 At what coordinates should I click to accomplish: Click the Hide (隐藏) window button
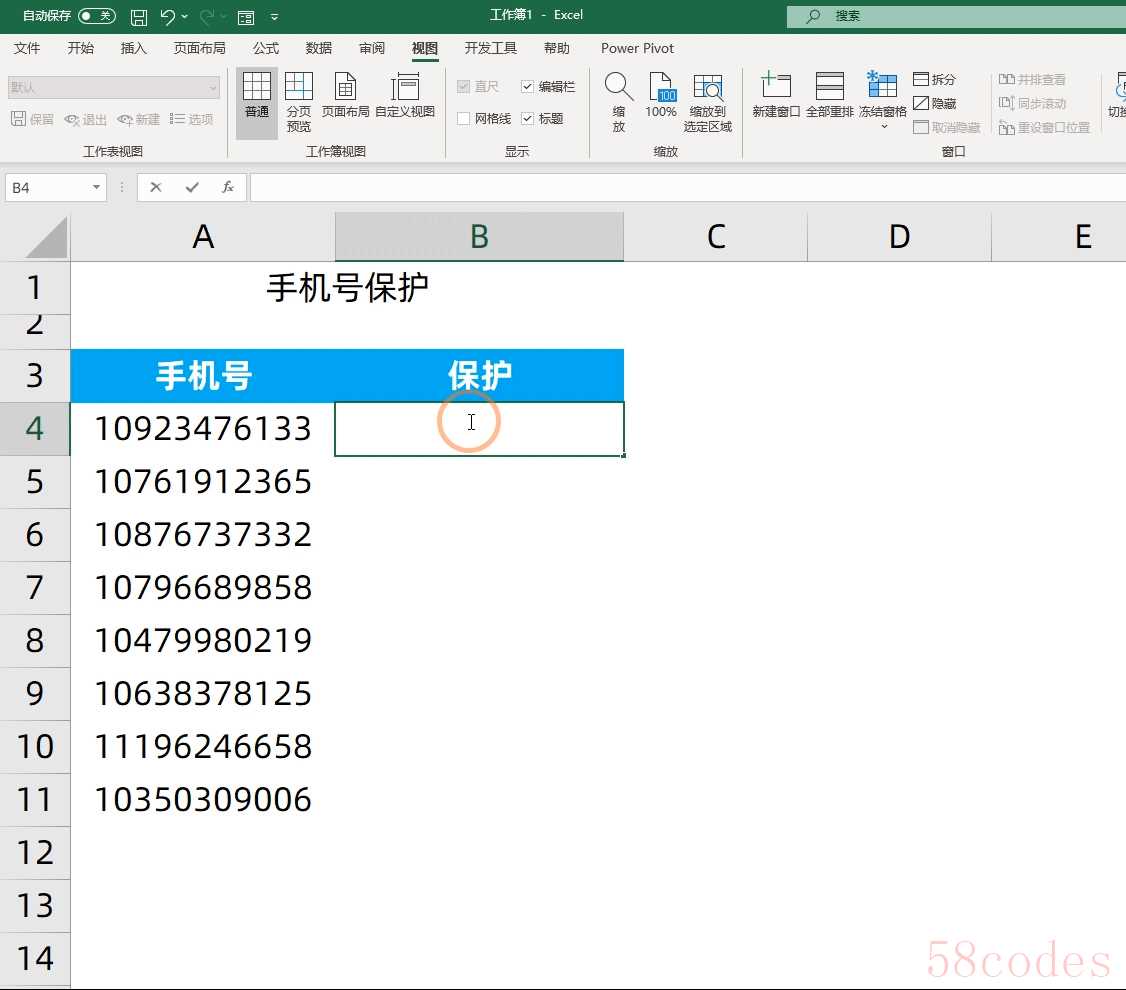coord(934,103)
